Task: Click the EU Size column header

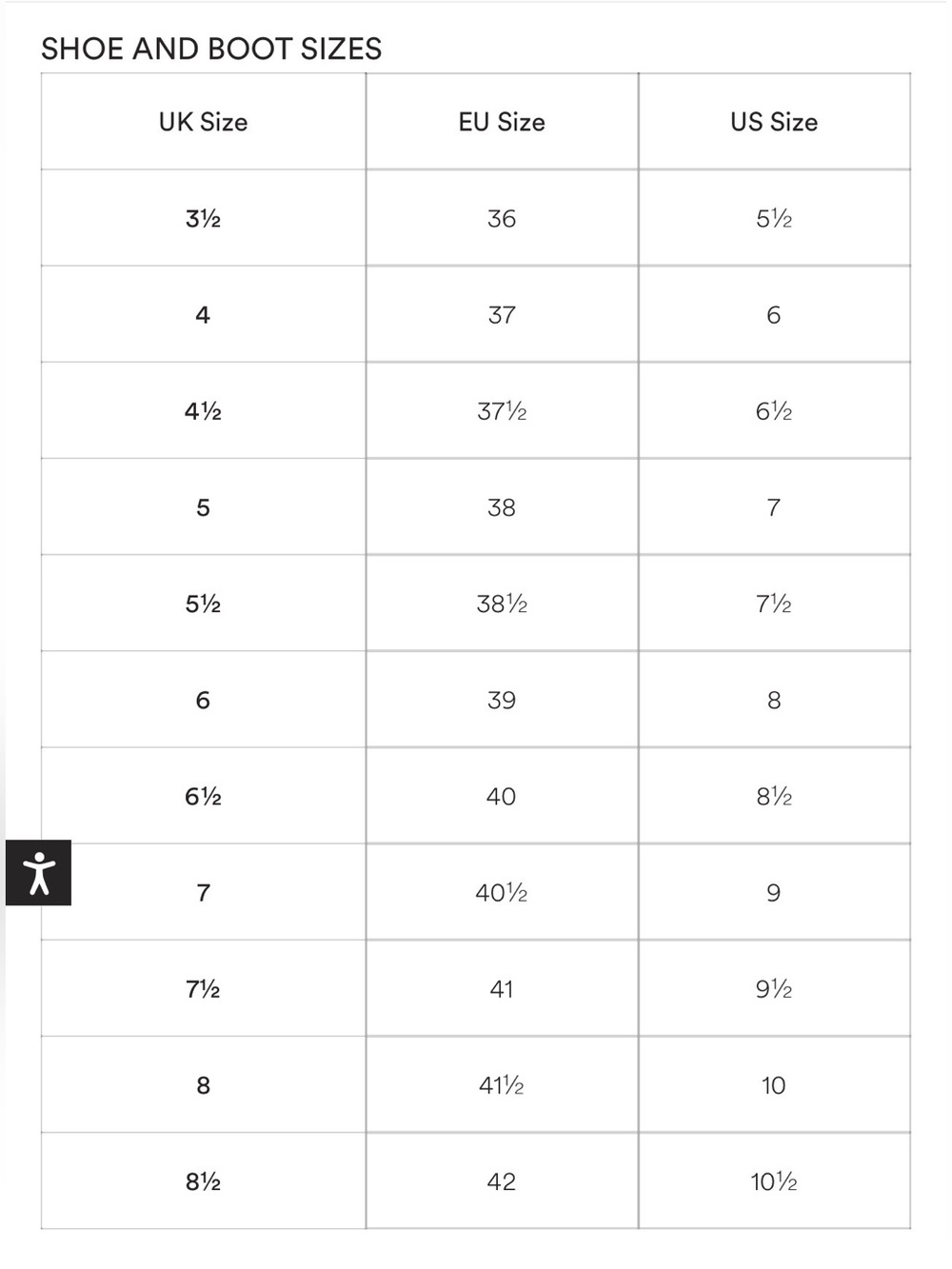Action: click(502, 122)
